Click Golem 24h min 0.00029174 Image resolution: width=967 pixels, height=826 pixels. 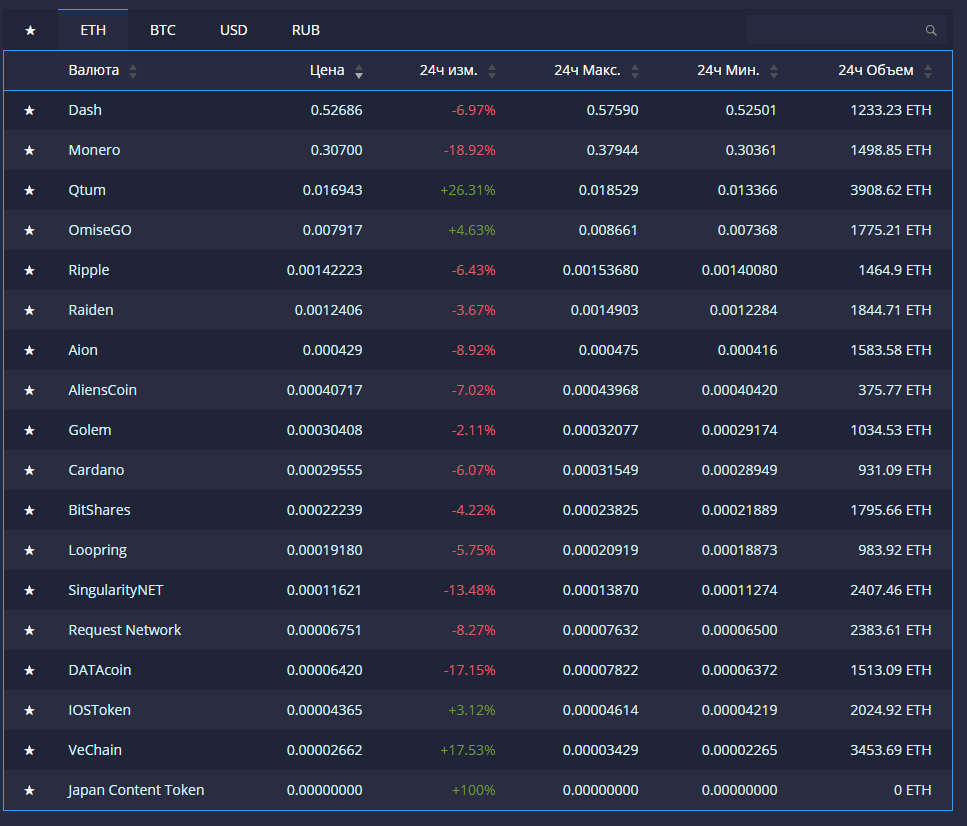click(739, 430)
